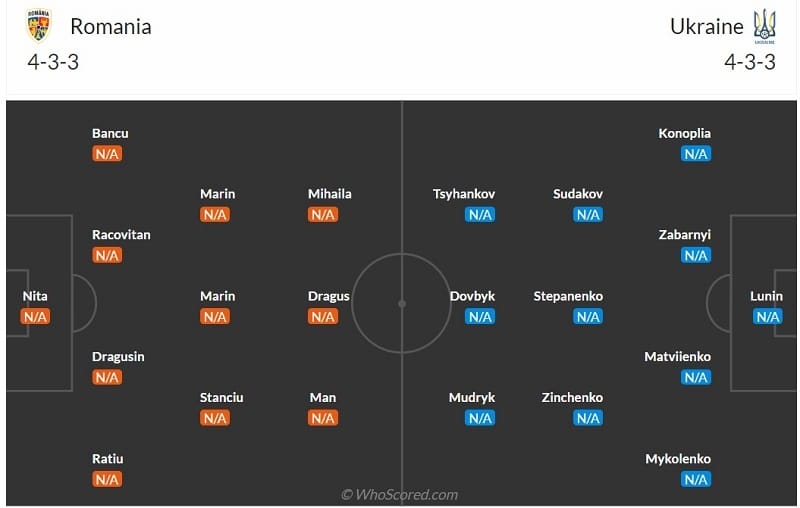Select the Romania team name
Viewport: 800px width, 508px height.
(x=111, y=27)
